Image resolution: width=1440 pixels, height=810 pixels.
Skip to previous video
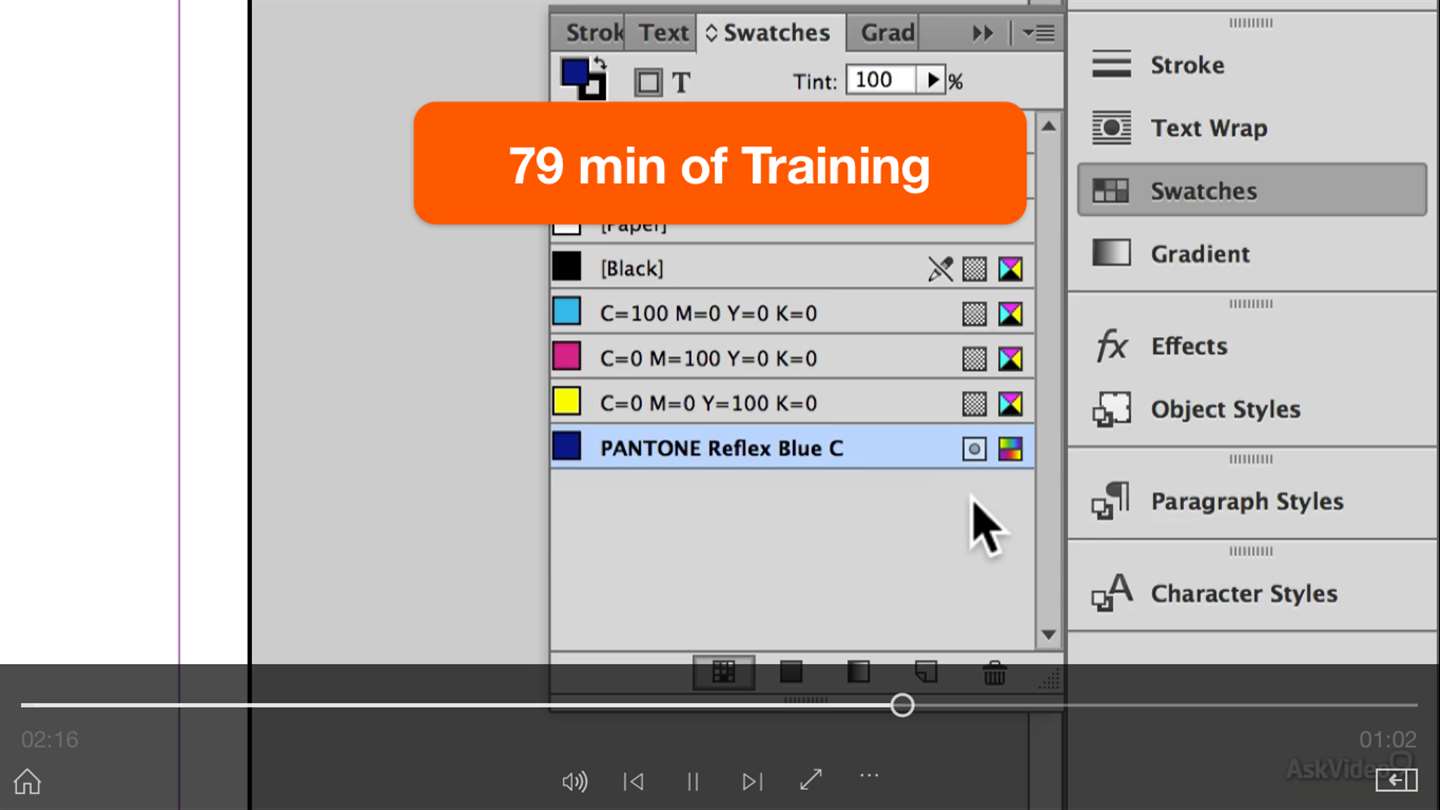tap(633, 781)
